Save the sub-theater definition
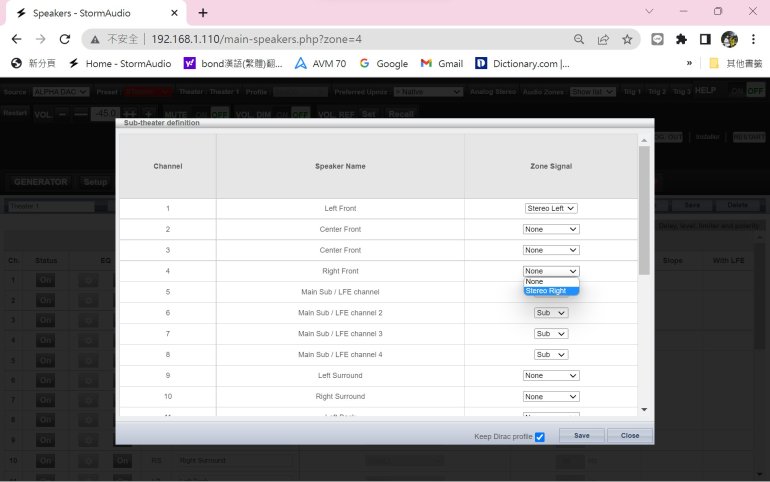This screenshot has height=482, width=770. tap(581, 436)
